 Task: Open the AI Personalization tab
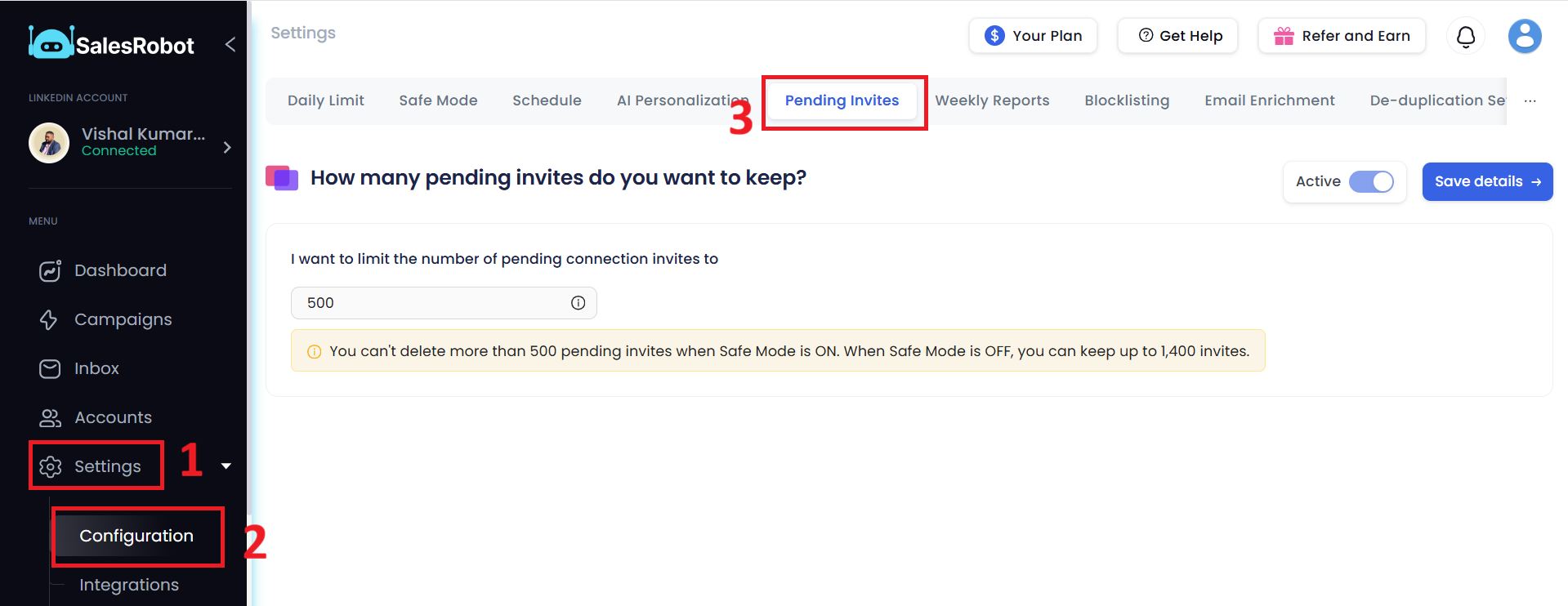[682, 100]
